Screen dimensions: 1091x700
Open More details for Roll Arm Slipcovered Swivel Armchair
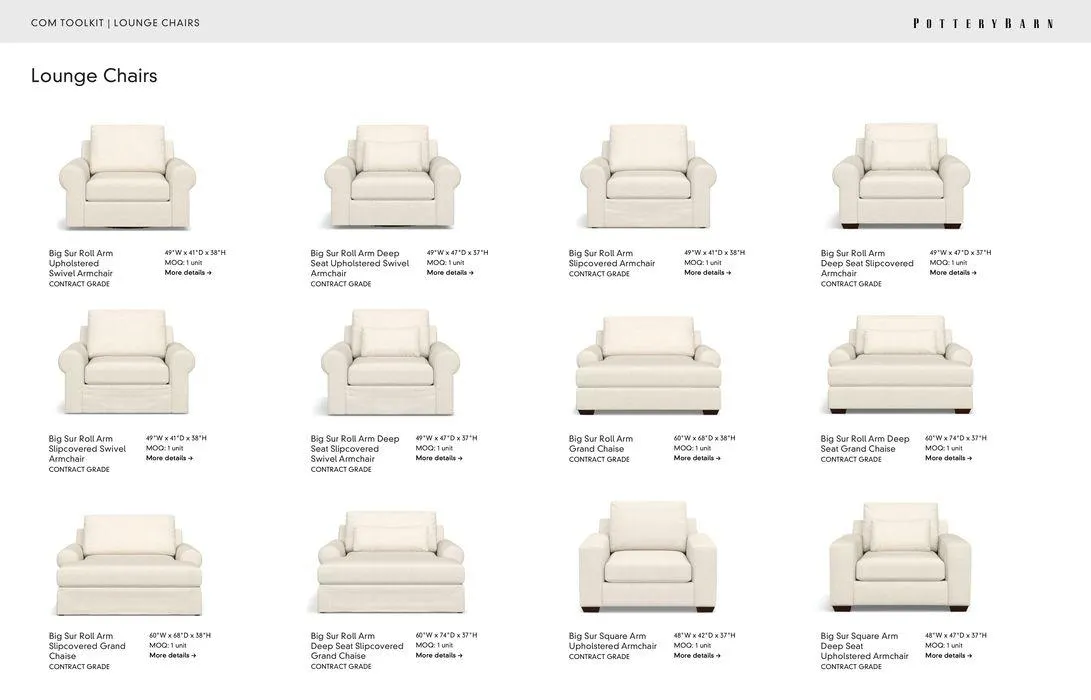[x=169, y=458]
